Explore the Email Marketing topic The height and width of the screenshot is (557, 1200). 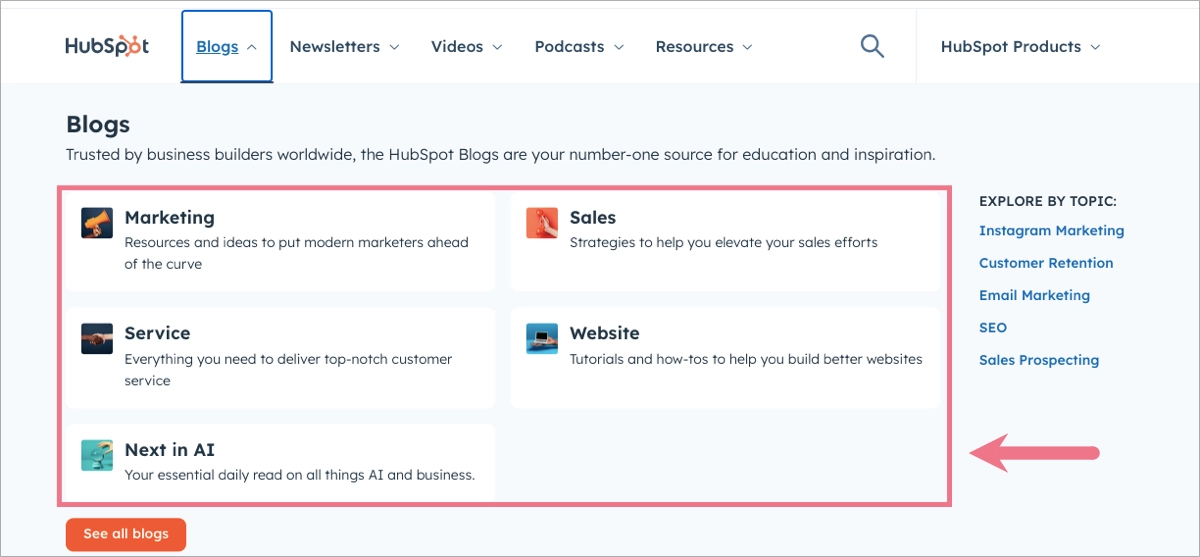tap(1034, 295)
